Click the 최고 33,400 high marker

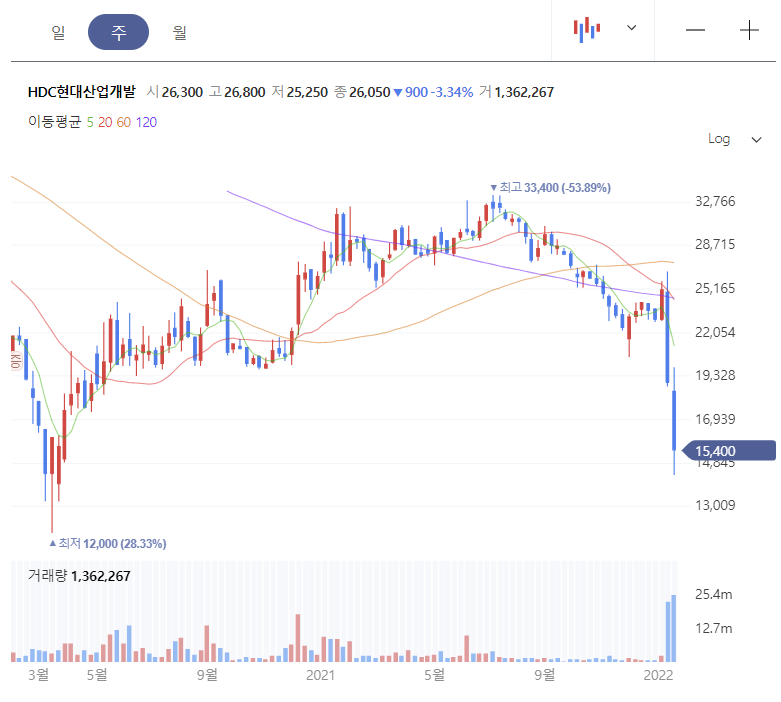tap(550, 188)
